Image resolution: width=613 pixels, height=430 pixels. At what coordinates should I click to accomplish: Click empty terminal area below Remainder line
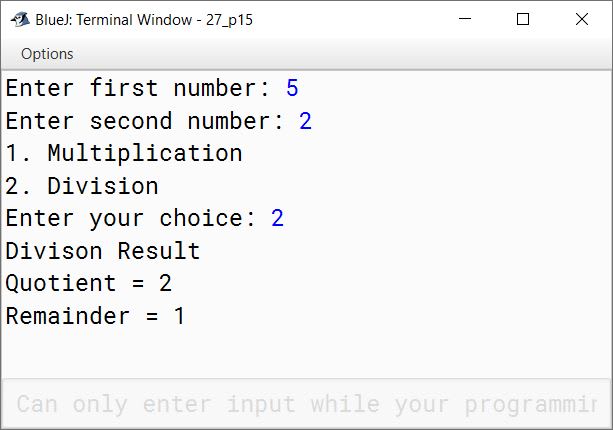point(306,354)
